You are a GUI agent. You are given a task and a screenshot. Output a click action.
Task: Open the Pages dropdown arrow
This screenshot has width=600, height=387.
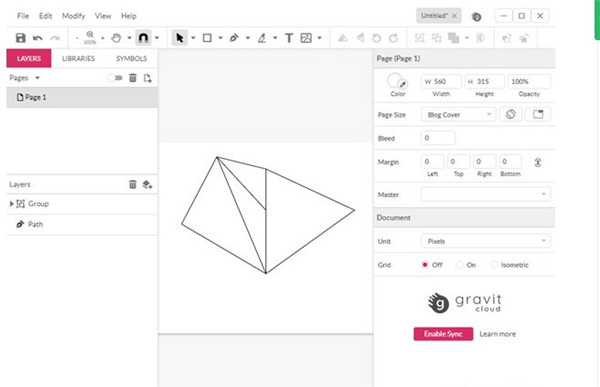click(x=37, y=78)
